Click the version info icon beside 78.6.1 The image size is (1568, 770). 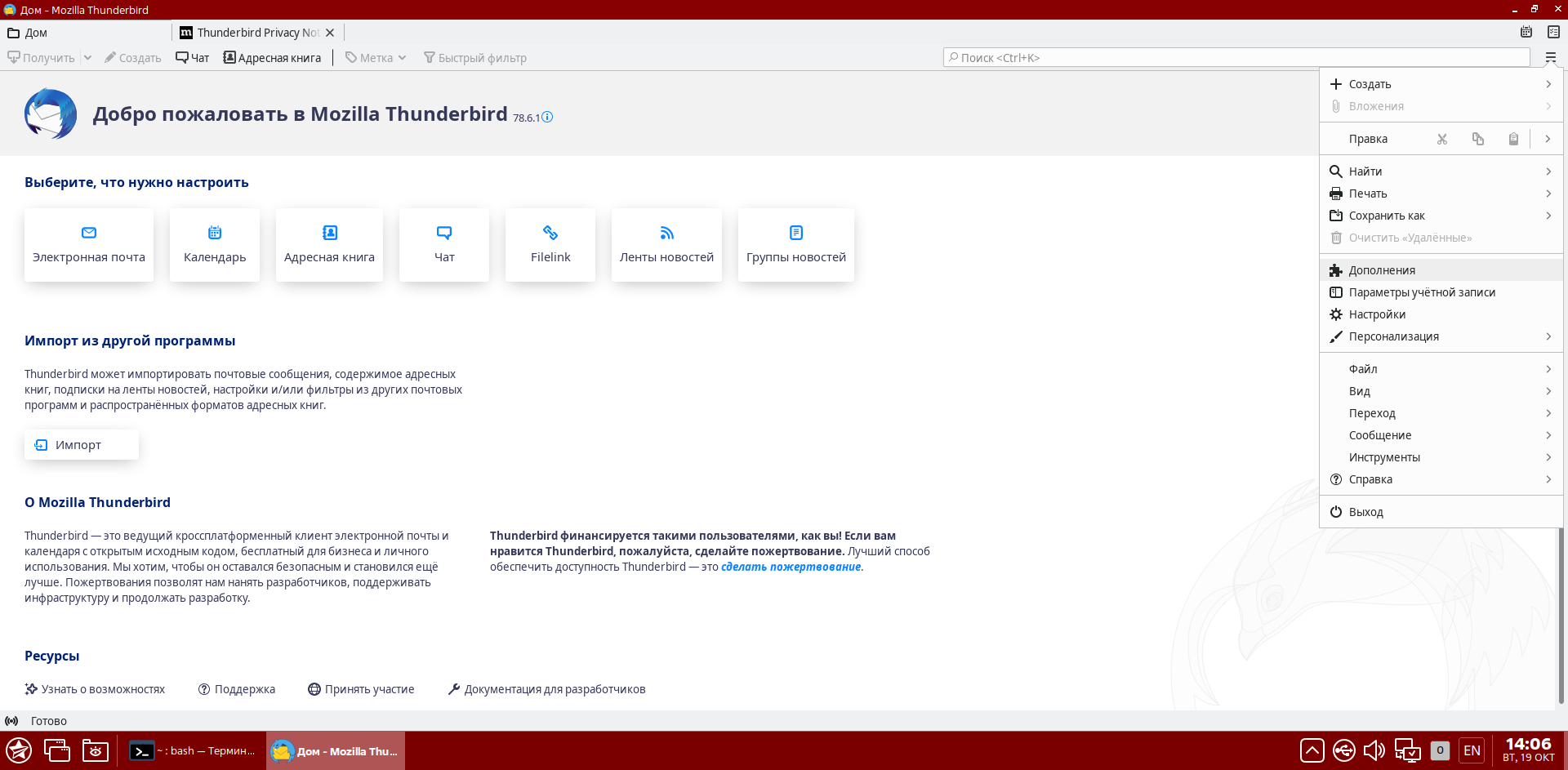click(547, 118)
